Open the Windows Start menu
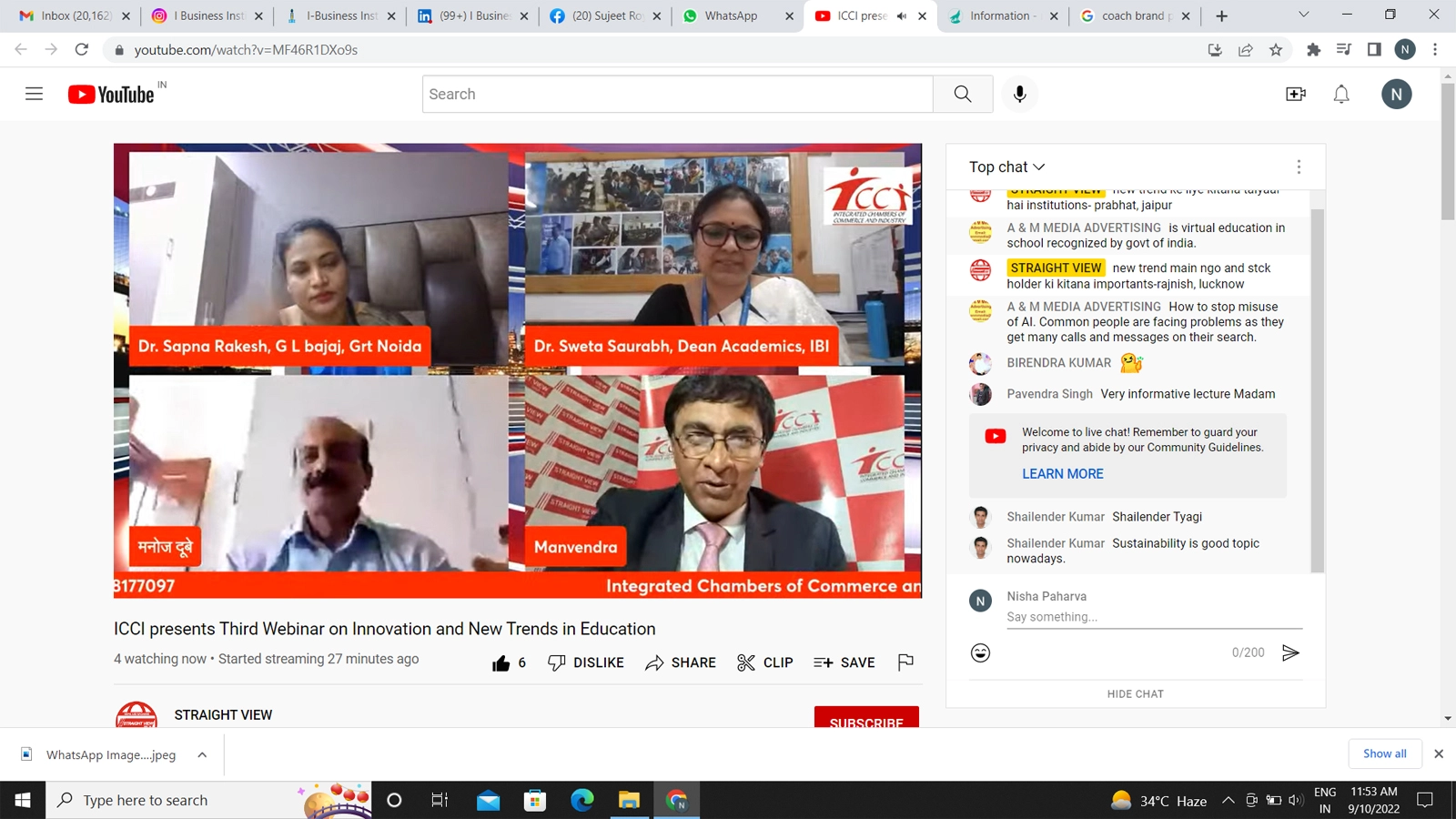 (23, 800)
